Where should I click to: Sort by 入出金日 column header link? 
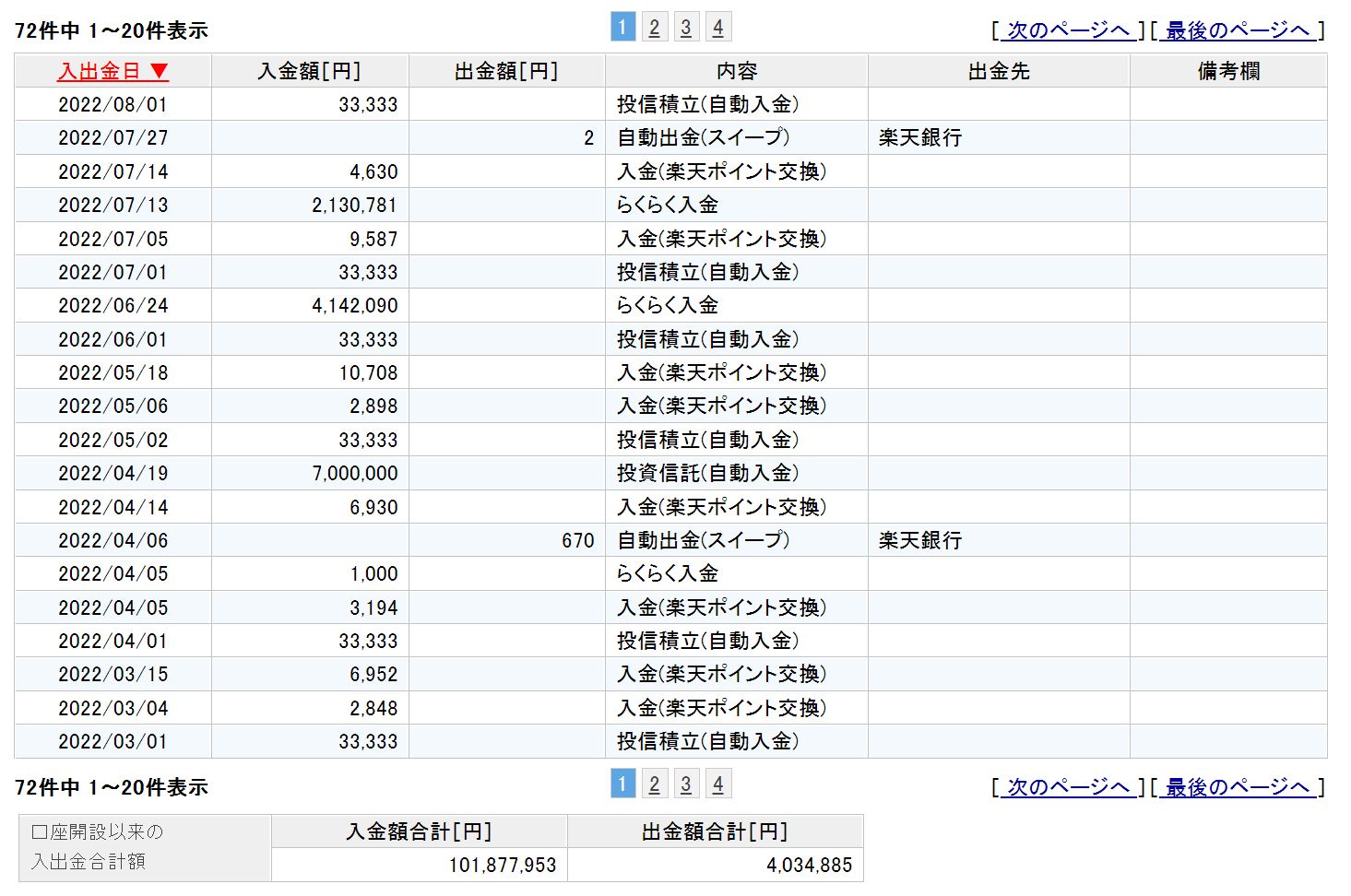[99, 71]
